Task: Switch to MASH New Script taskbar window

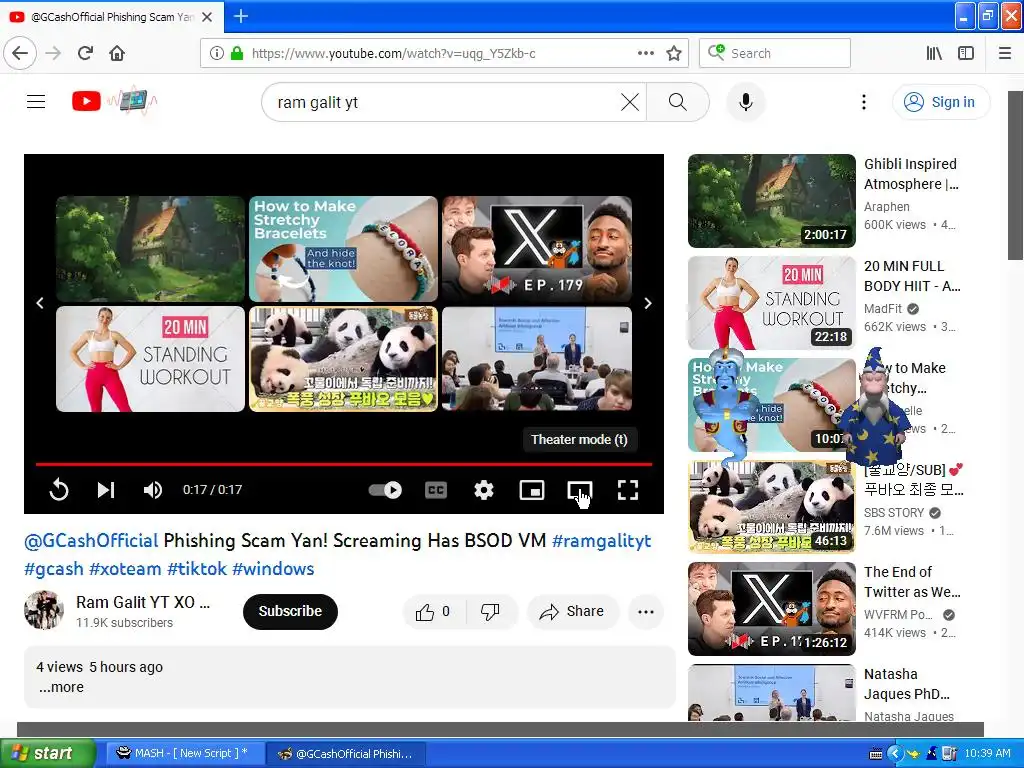Action: pyautogui.click(x=185, y=754)
